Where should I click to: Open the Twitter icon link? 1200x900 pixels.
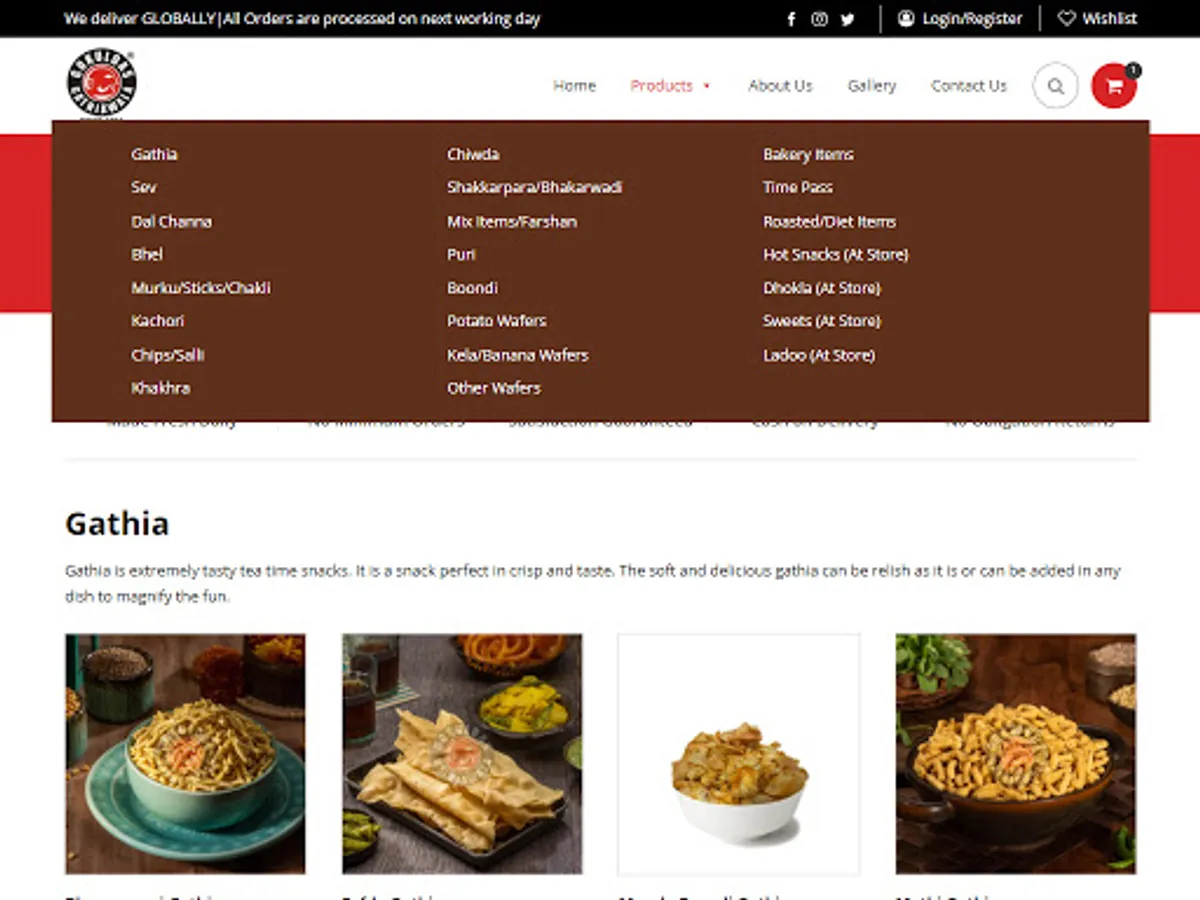(847, 19)
